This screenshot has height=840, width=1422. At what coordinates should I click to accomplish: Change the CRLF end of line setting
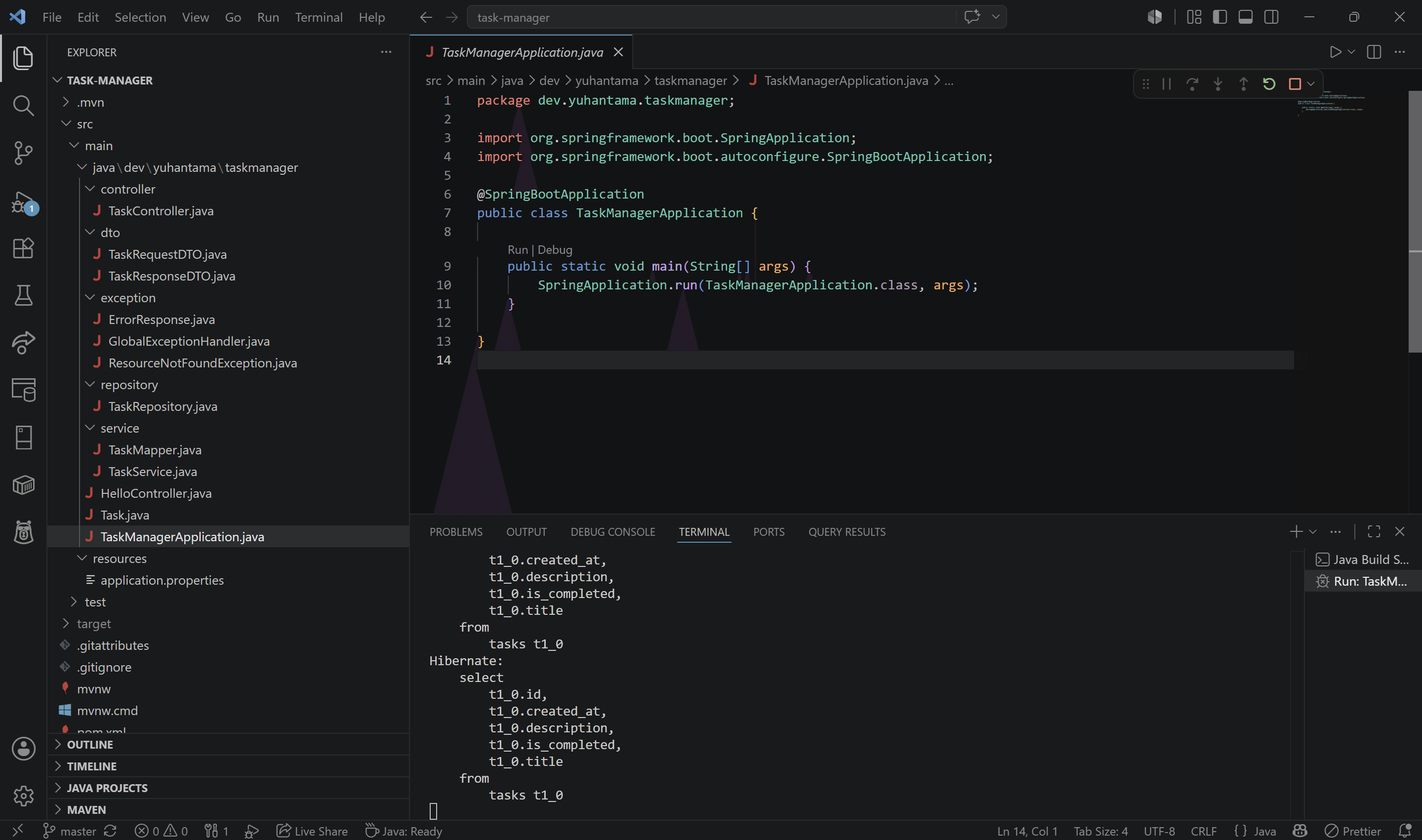(x=1204, y=831)
